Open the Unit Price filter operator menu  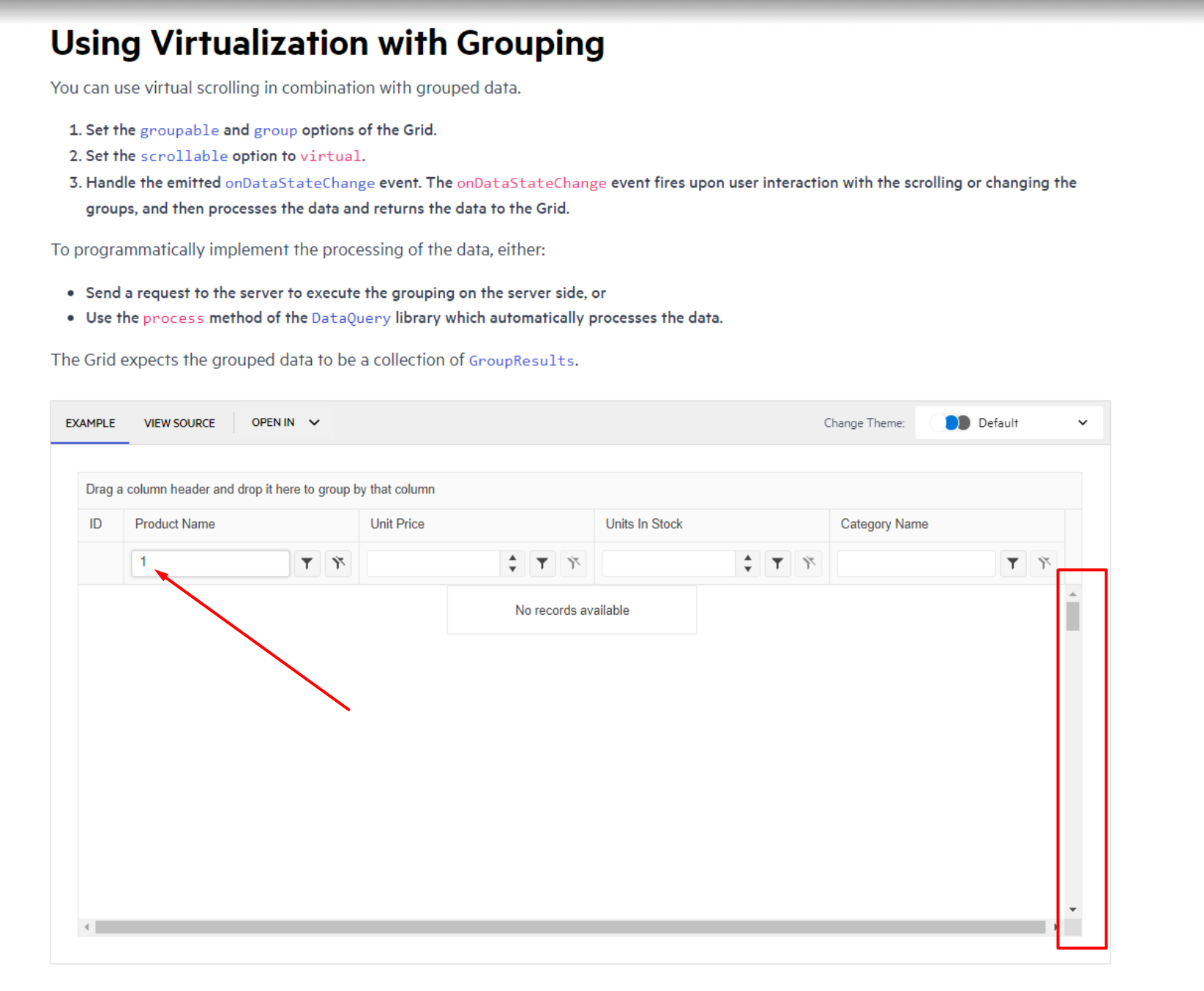coord(542,563)
